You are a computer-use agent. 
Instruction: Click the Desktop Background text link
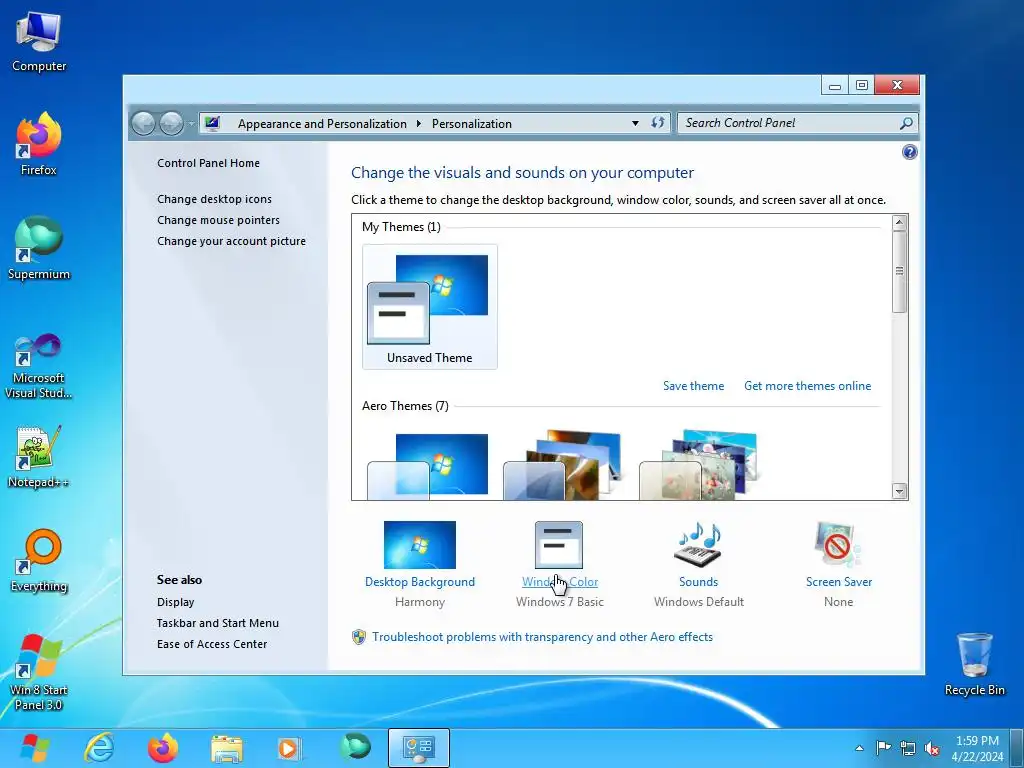(419, 582)
